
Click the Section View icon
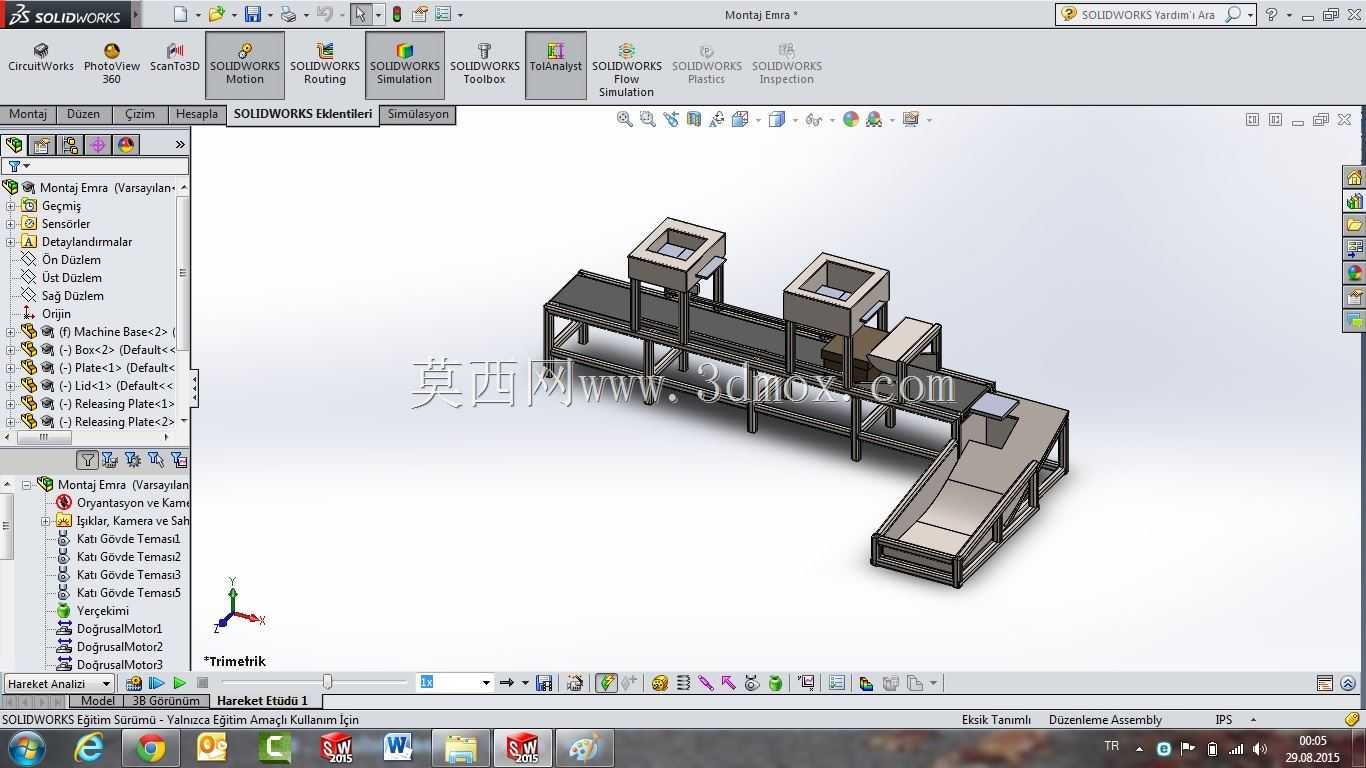click(x=694, y=119)
